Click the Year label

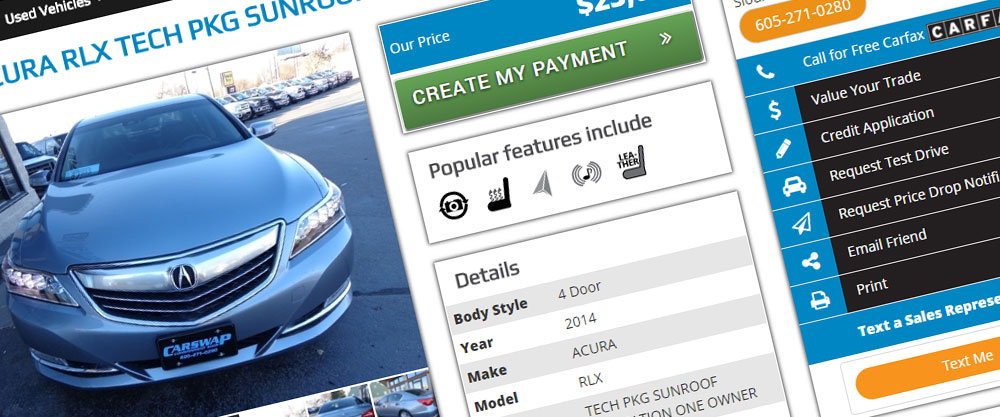tap(478, 344)
